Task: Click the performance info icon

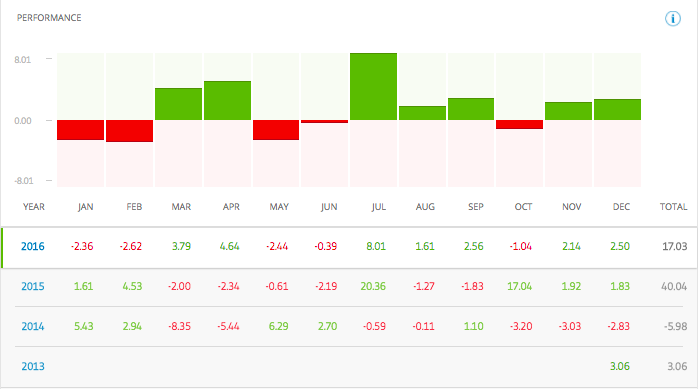Action: click(x=673, y=19)
